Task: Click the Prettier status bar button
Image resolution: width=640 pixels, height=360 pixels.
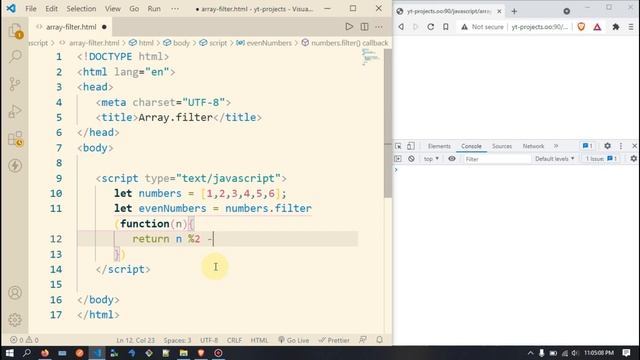Action: tap(334, 340)
